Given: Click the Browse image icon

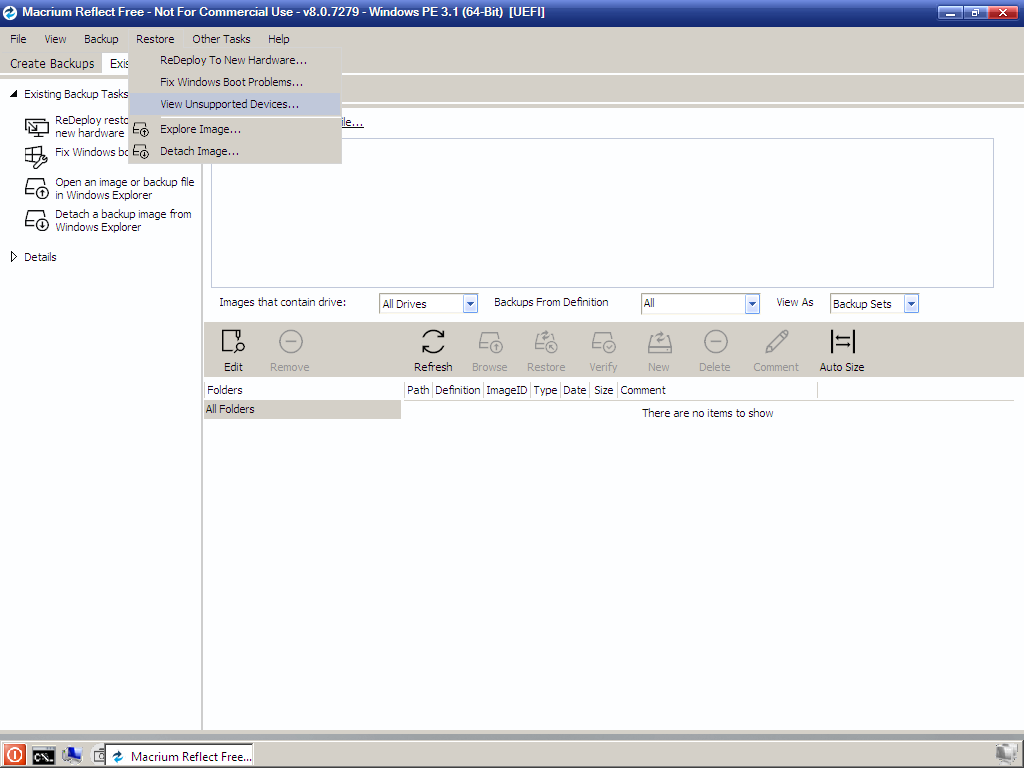Looking at the screenshot, I should point(490,342).
